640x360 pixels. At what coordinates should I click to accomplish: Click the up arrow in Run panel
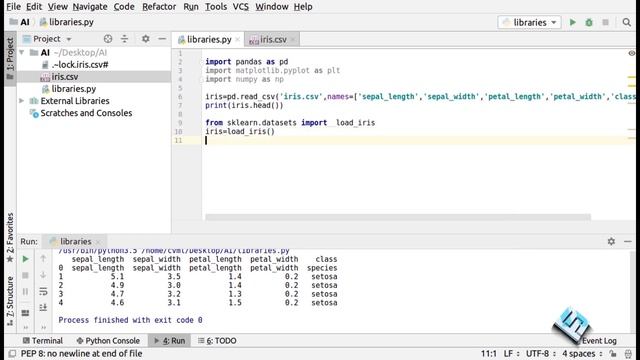click(43, 258)
